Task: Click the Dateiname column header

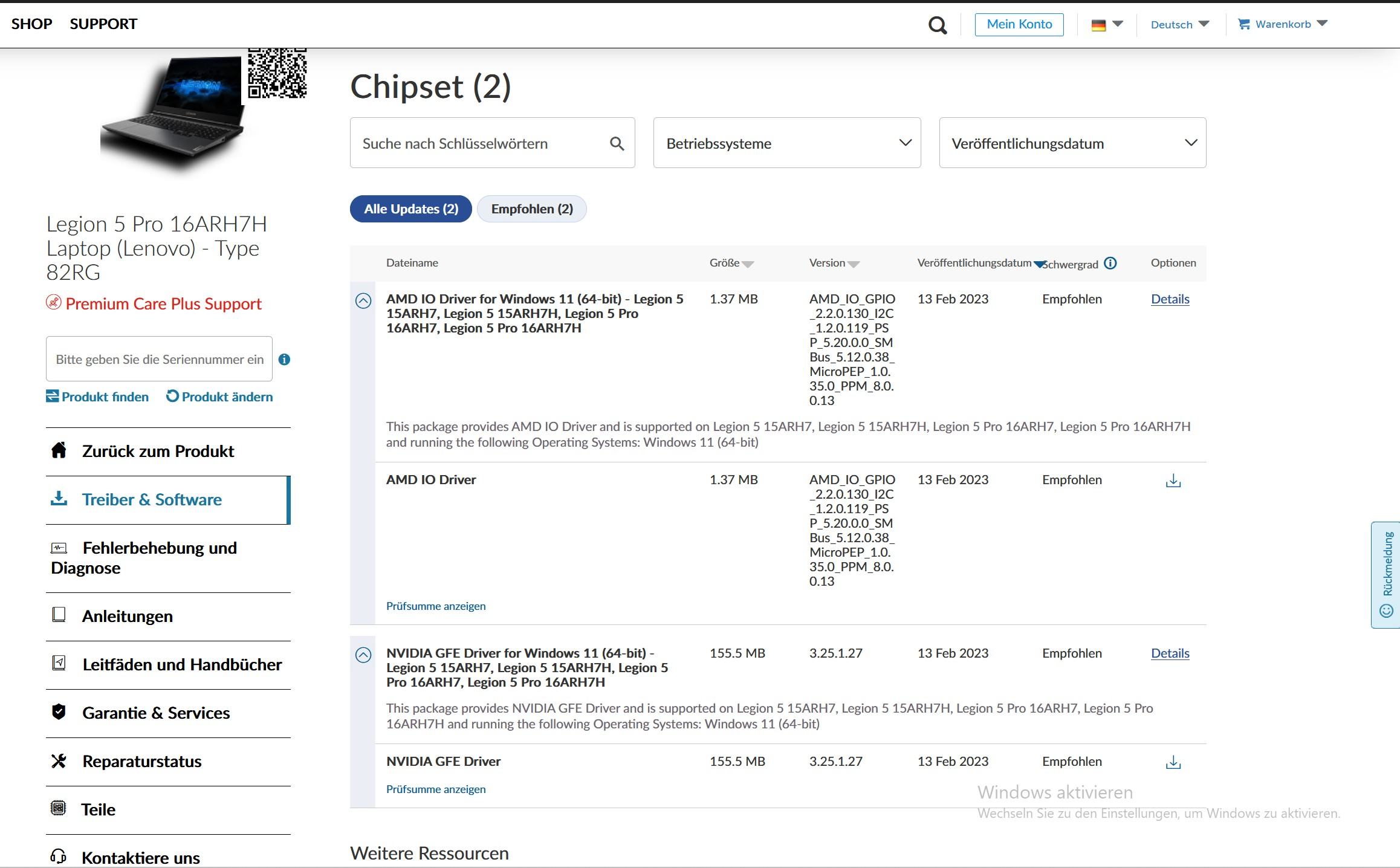Action: point(412,263)
